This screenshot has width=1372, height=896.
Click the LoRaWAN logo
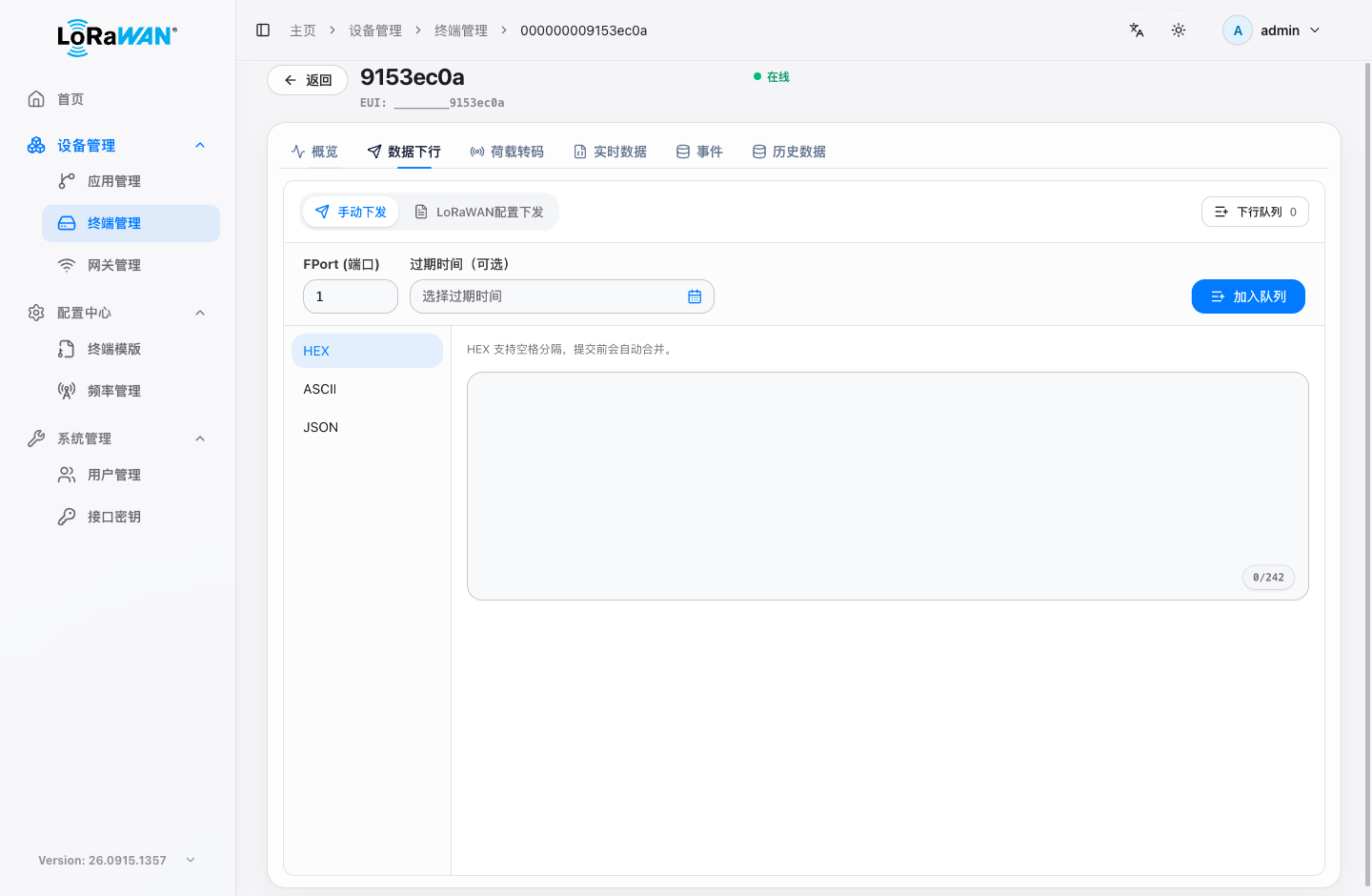[117, 37]
